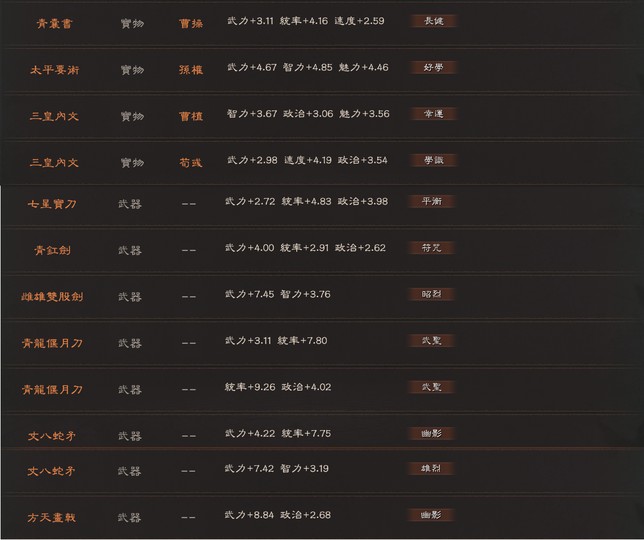Viewport: 644px width, 540px height.
Task: Select the 方天畫戟 weapon name
Action: (51, 517)
